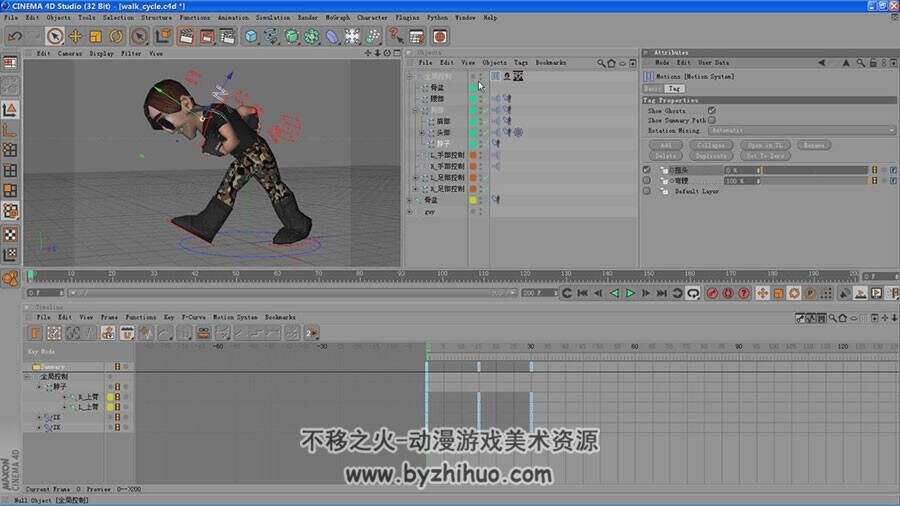Select the Rotate tool

tap(116, 37)
